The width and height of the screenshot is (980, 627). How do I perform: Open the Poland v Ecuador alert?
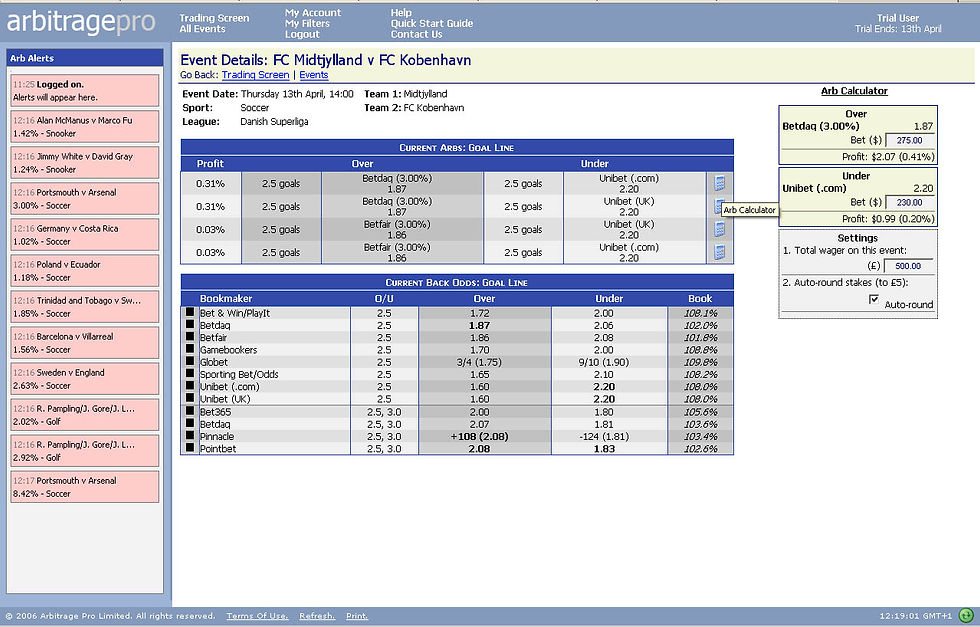pyautogui.click(x=84, y=271)
